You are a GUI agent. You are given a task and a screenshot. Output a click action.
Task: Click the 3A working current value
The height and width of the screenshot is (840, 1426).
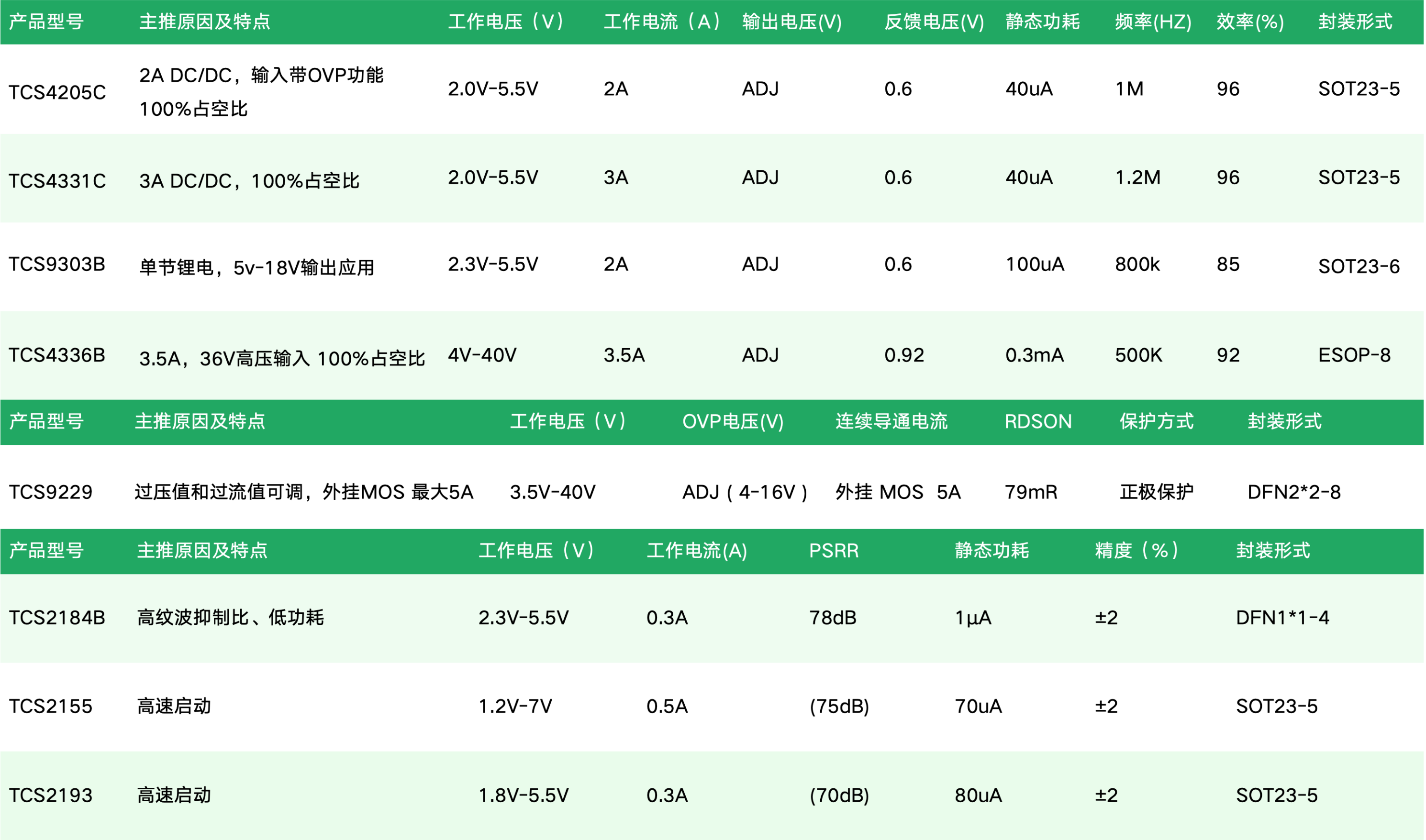(616, 178)
